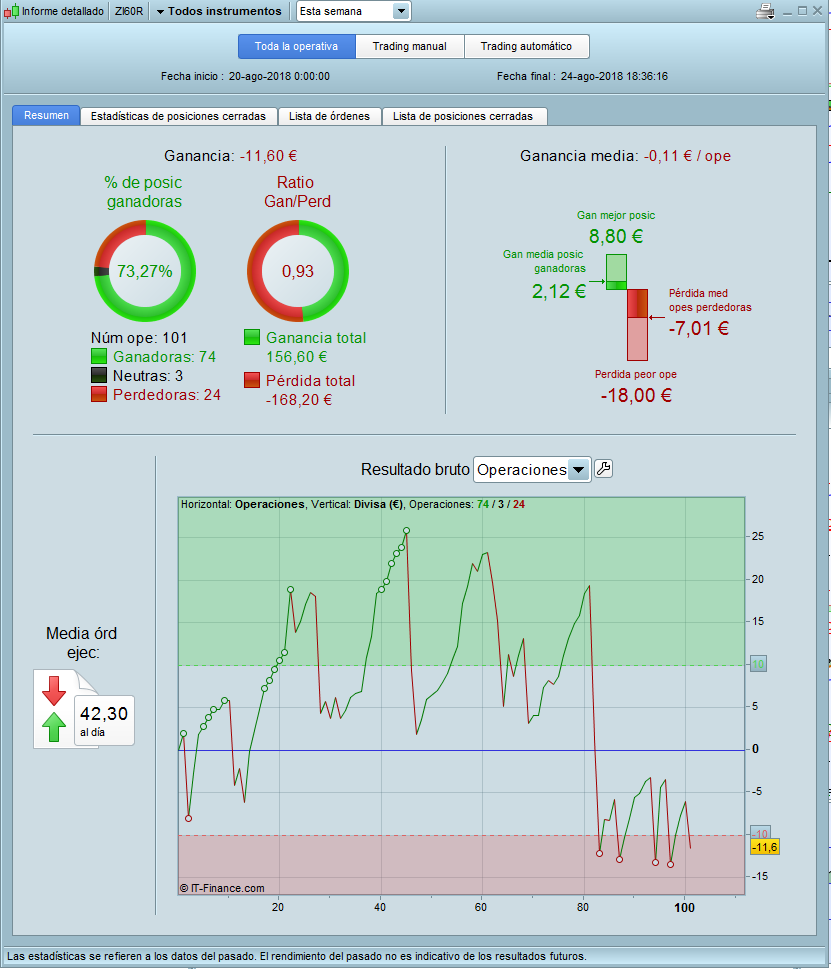Click best position gain 8,80 €
This screenshot has height=969, width=831.
(616, 236)
